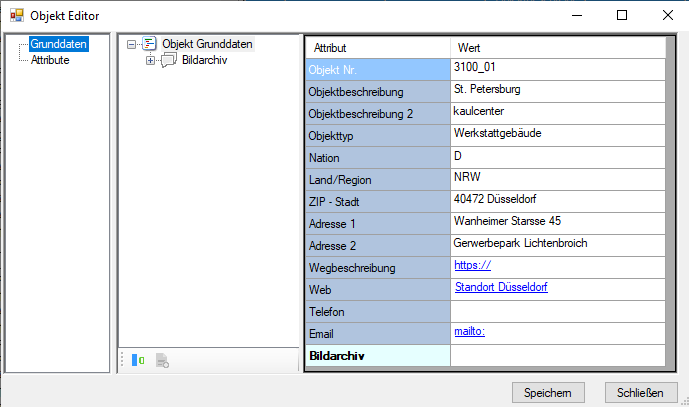Edit the value Gerwerbepark Lichtenbroich

point(558,245)
